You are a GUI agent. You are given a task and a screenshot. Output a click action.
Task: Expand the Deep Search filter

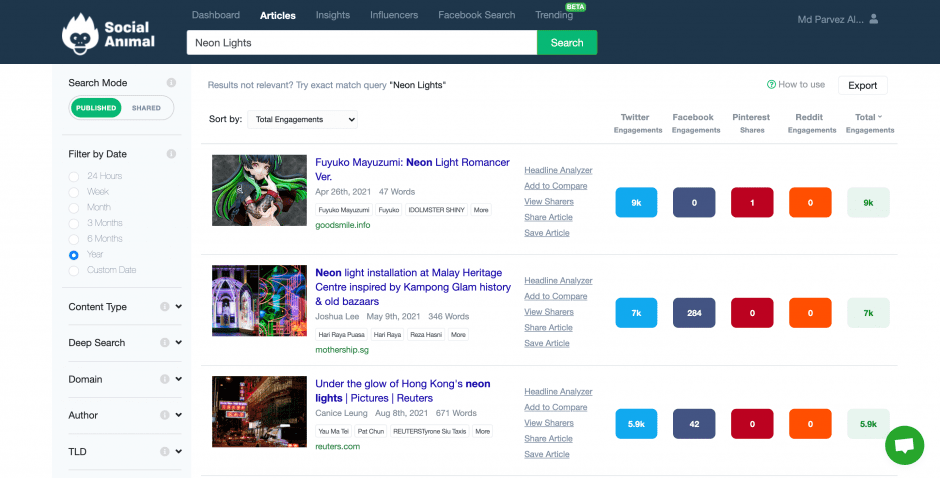click(x=179, y=342)
